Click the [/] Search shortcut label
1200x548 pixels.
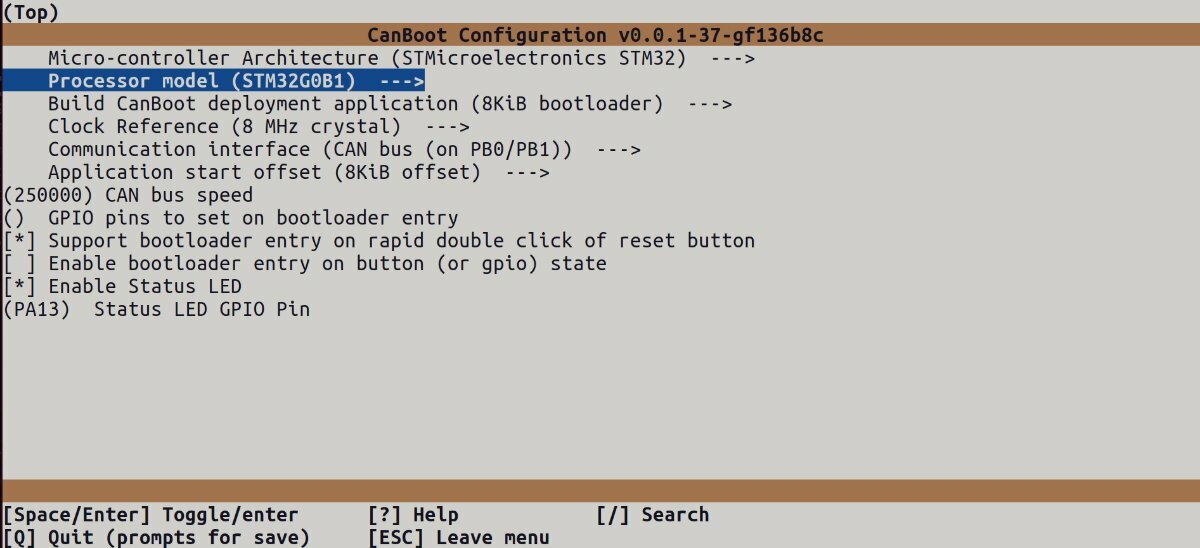(x=652, y=515)
